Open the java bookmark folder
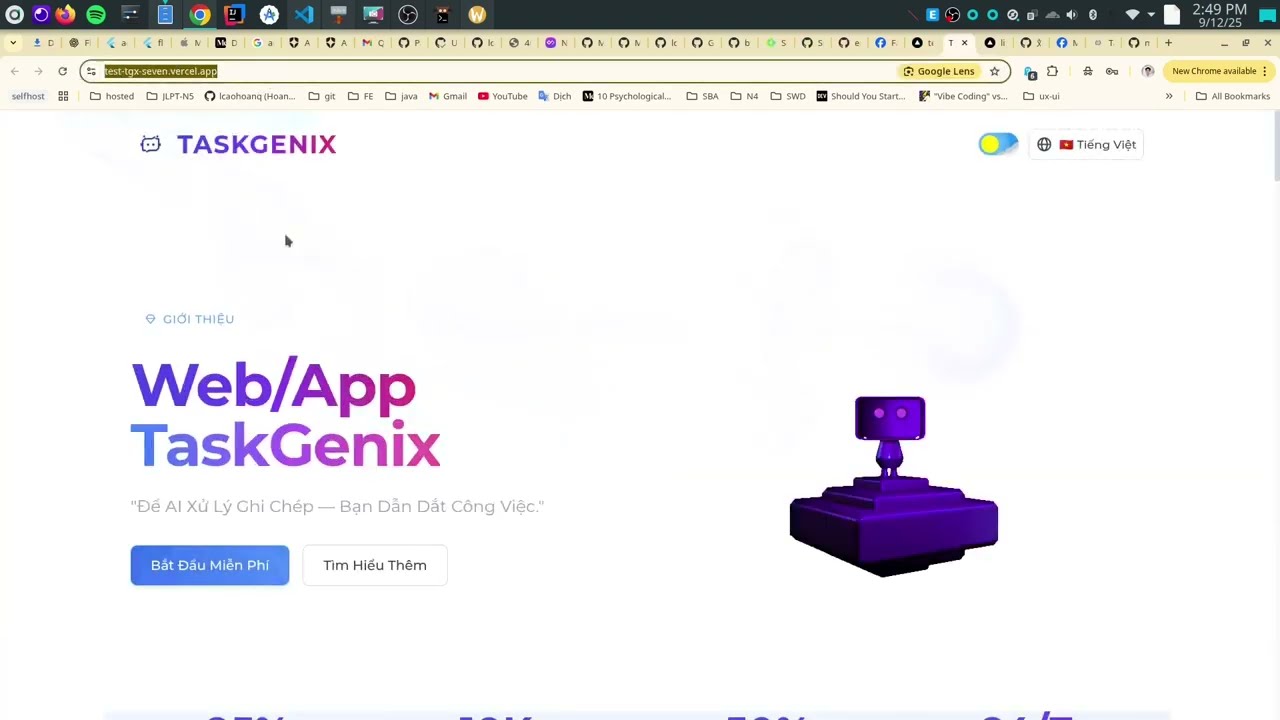The height and width of the screenshot is (720, 1280). point(401,96)
